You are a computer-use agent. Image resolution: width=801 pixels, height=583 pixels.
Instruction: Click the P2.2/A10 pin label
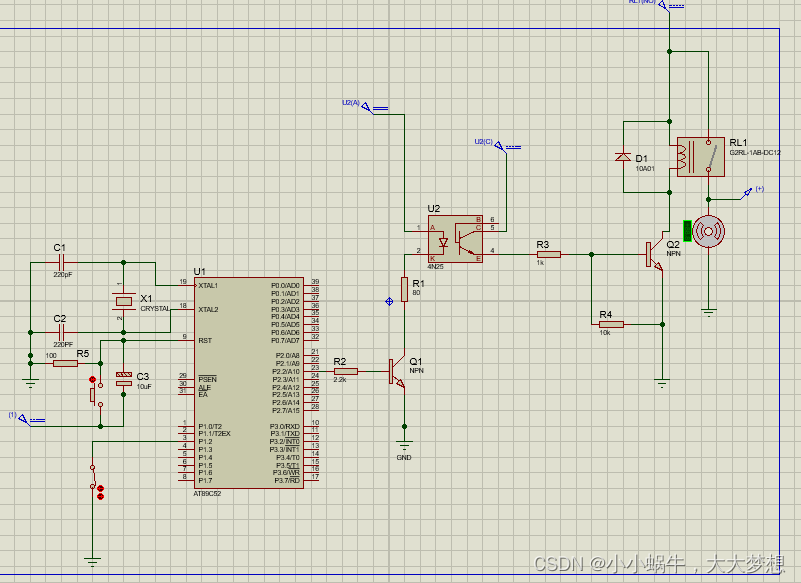coord(286,371)
